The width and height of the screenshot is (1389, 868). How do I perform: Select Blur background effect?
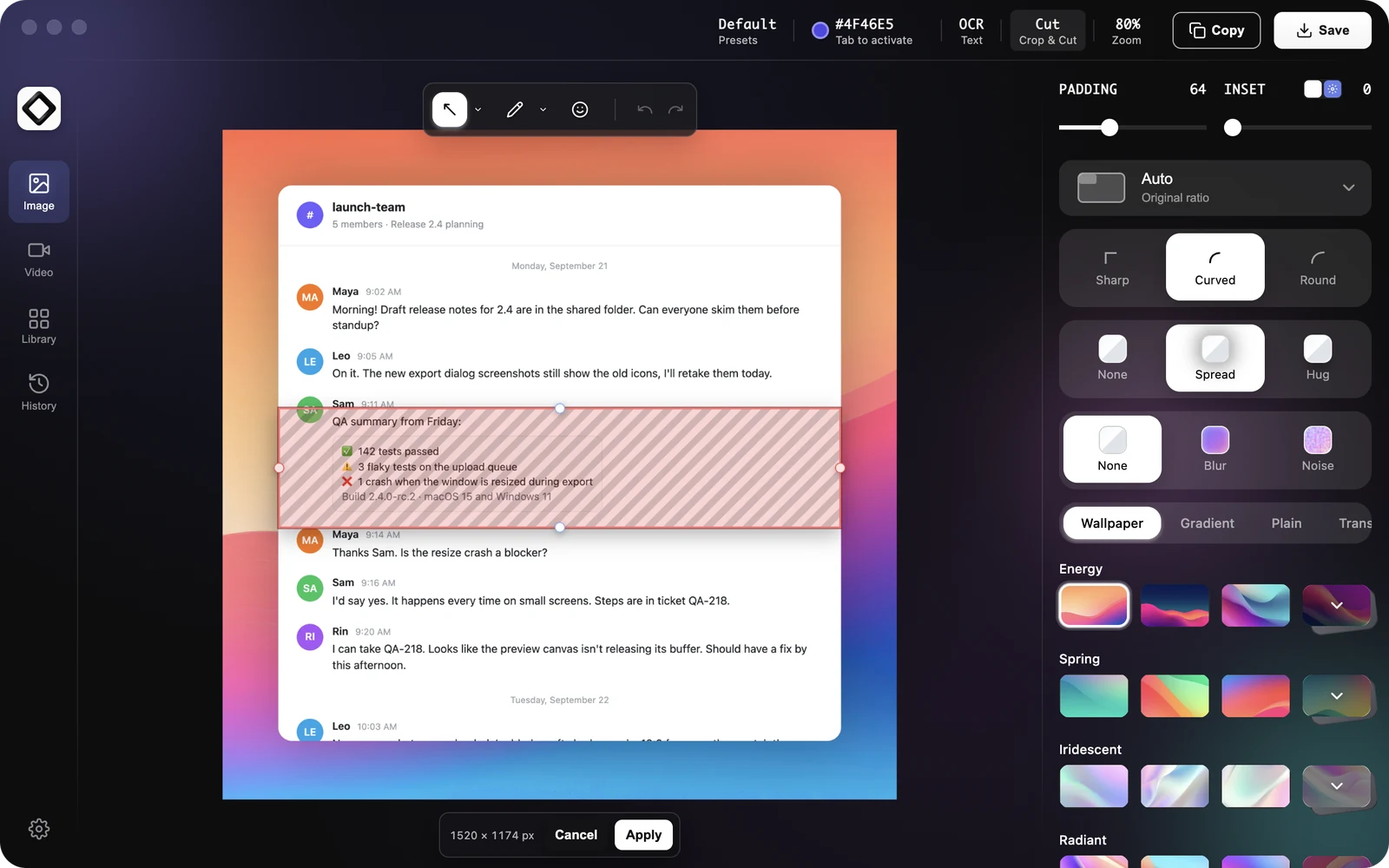1215,450
